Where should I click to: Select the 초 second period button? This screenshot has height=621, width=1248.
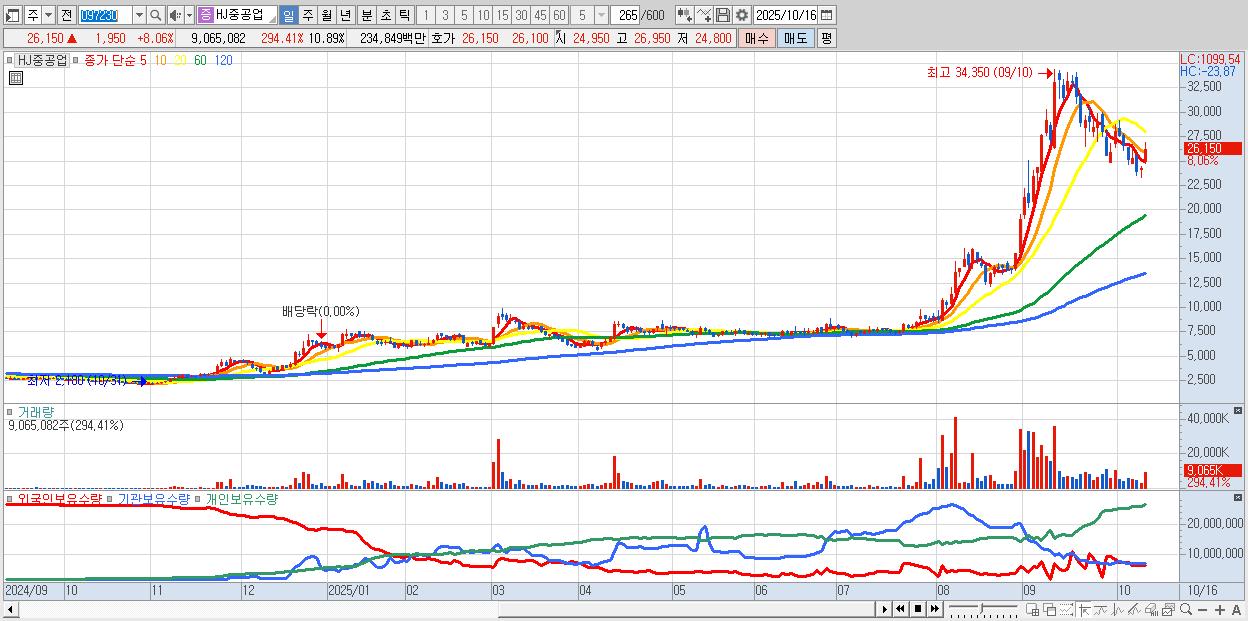[385, 15]
